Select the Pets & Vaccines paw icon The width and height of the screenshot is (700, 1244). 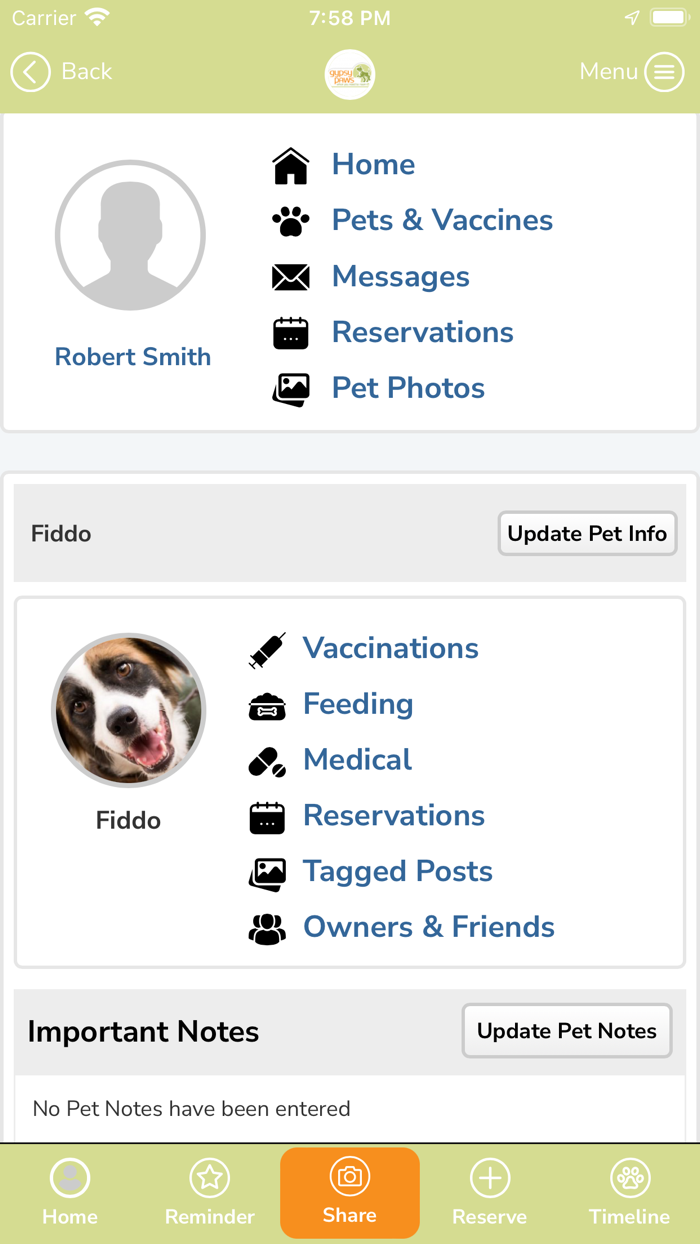tap(291, 221)
